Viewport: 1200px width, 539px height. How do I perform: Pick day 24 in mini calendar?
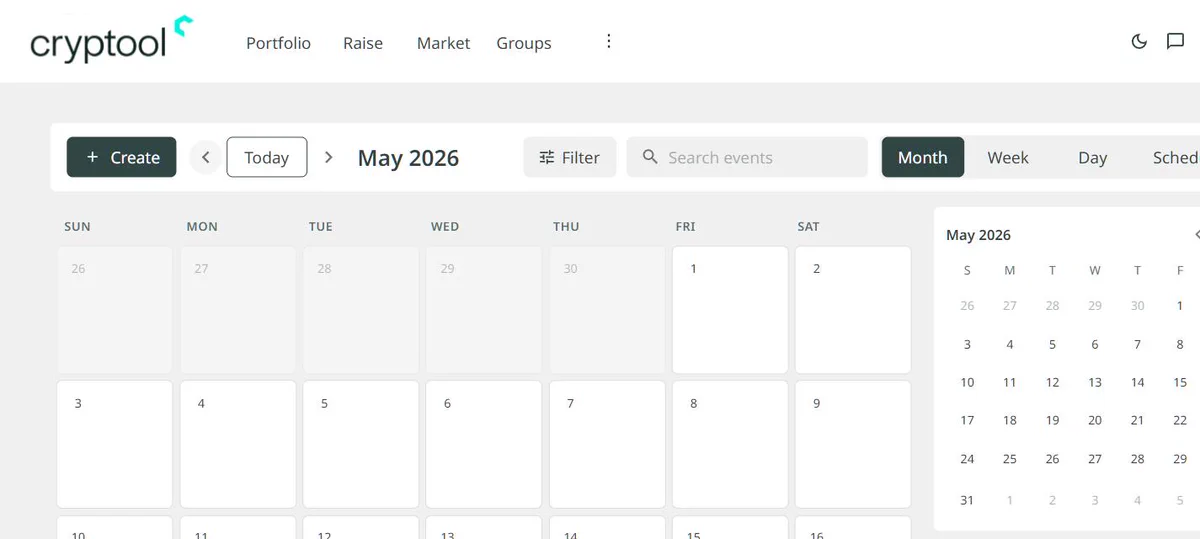tap(967, 459)
